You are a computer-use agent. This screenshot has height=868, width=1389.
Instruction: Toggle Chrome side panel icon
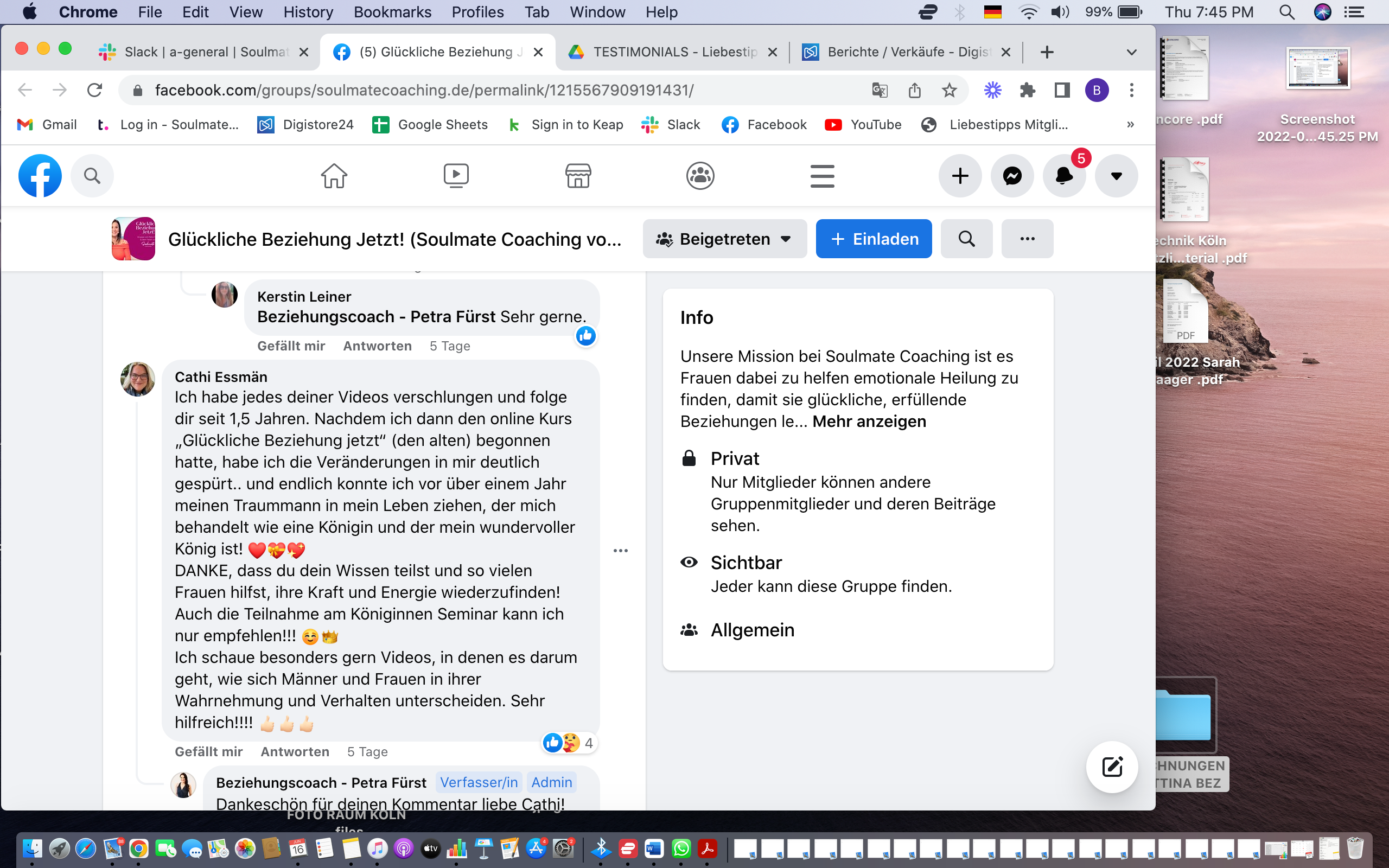coord(1062,90)
